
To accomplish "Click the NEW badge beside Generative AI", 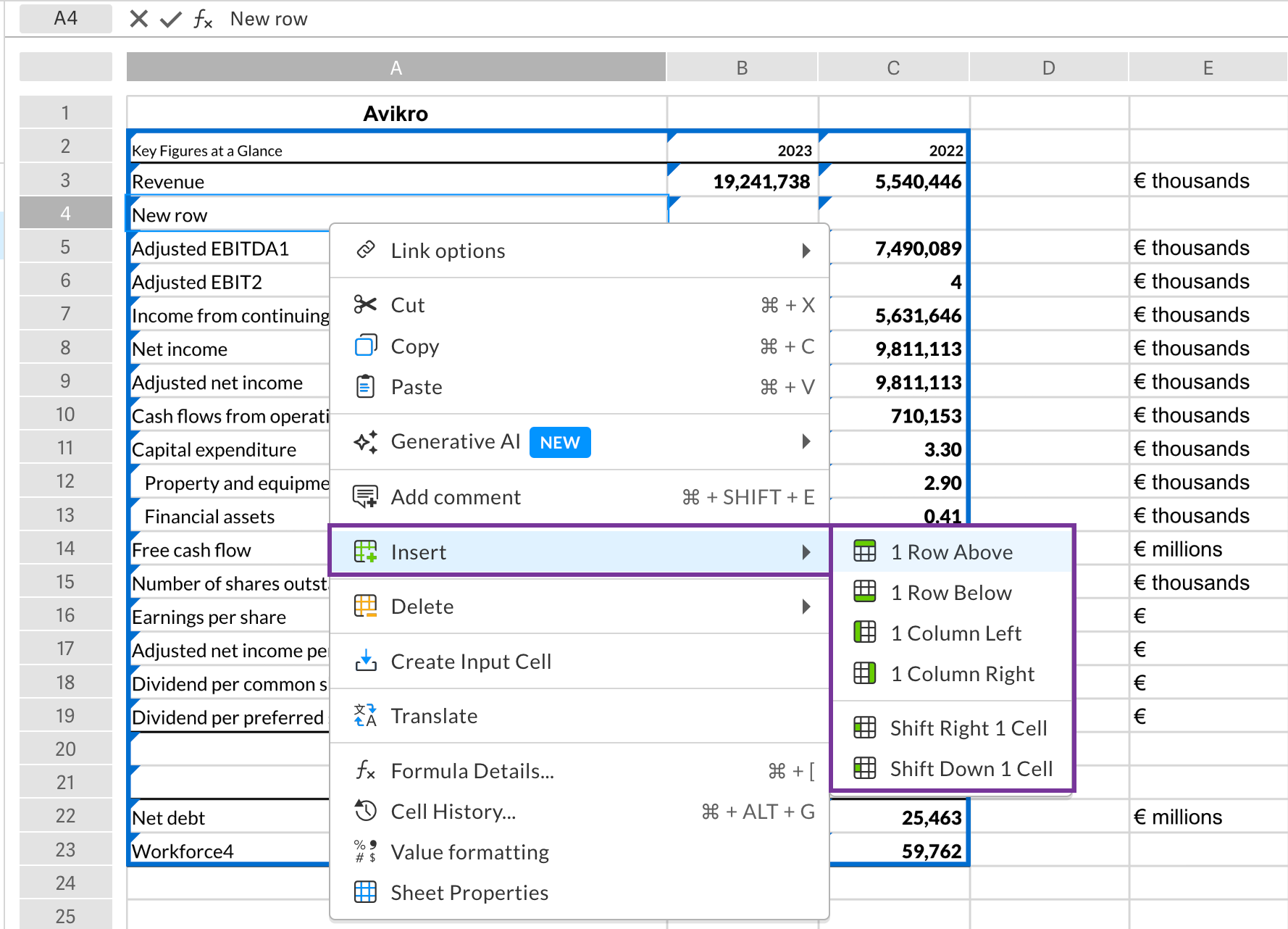I will (x=559, y=442).
